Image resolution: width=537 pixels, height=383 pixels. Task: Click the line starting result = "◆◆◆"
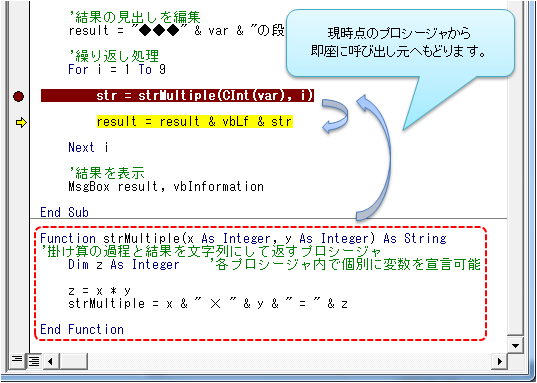(176, 31)
